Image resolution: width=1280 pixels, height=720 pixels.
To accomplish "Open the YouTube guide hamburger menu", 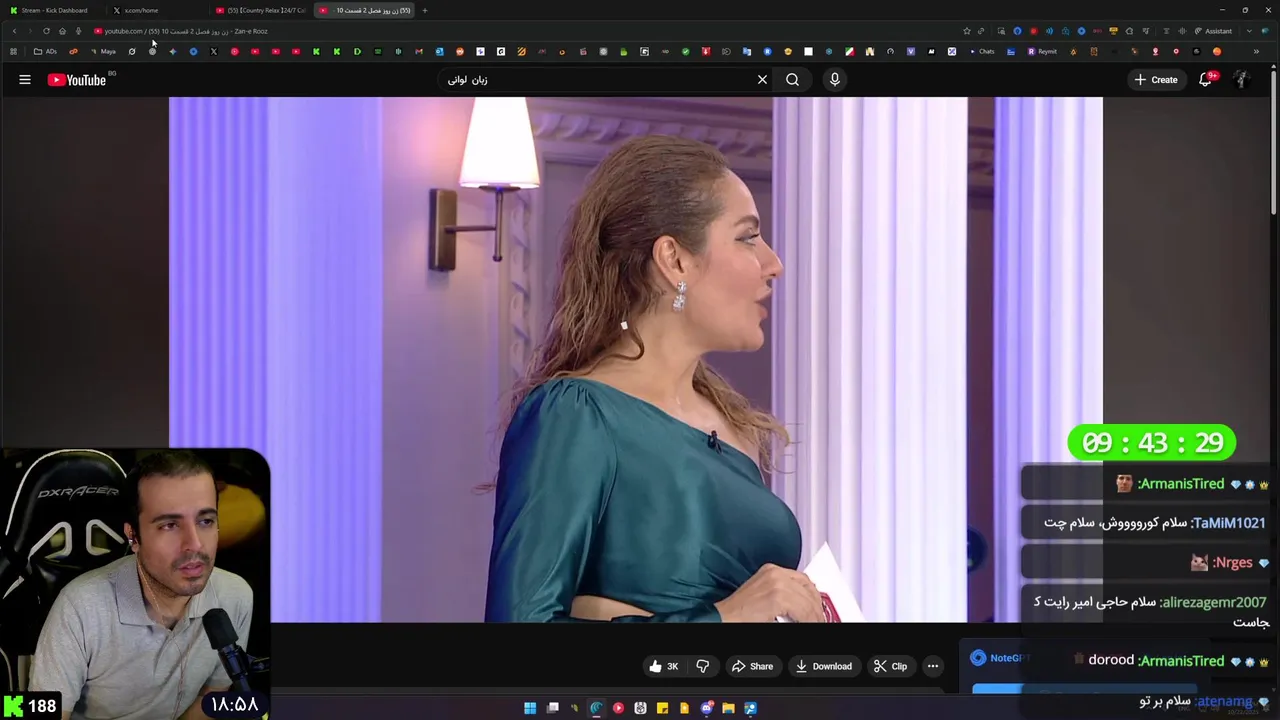I will (x=25, y=80).
